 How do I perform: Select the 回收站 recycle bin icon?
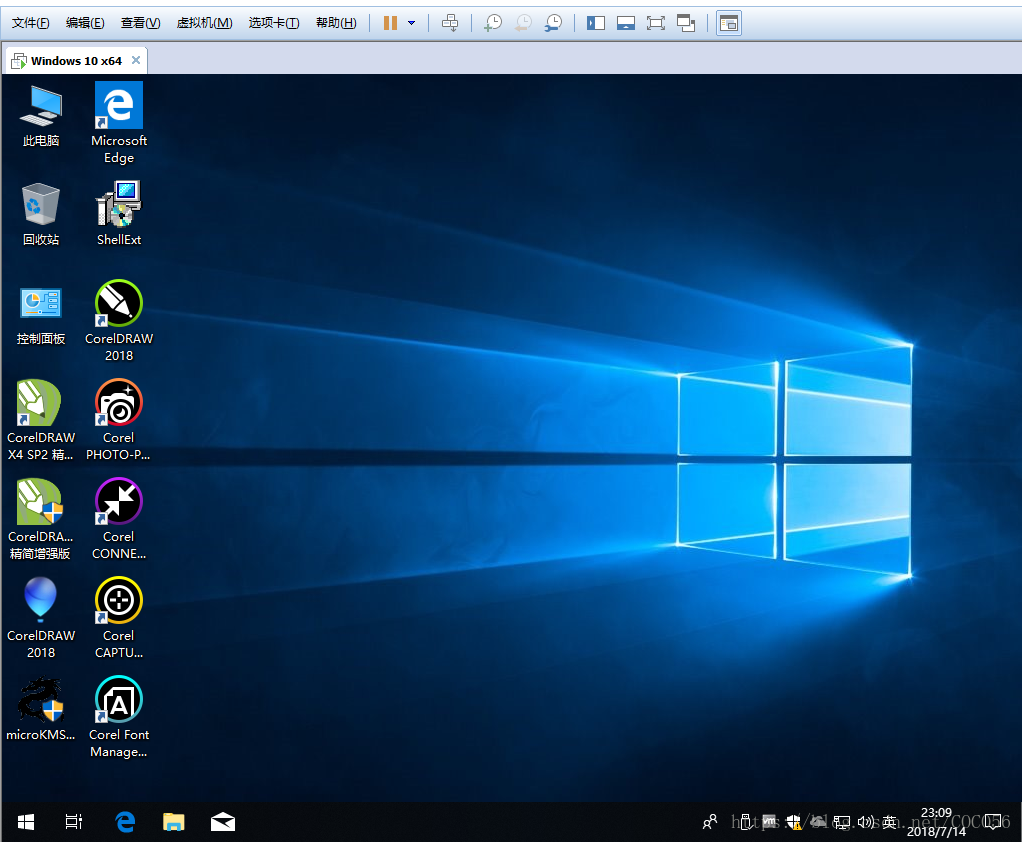tap(41, 214)
